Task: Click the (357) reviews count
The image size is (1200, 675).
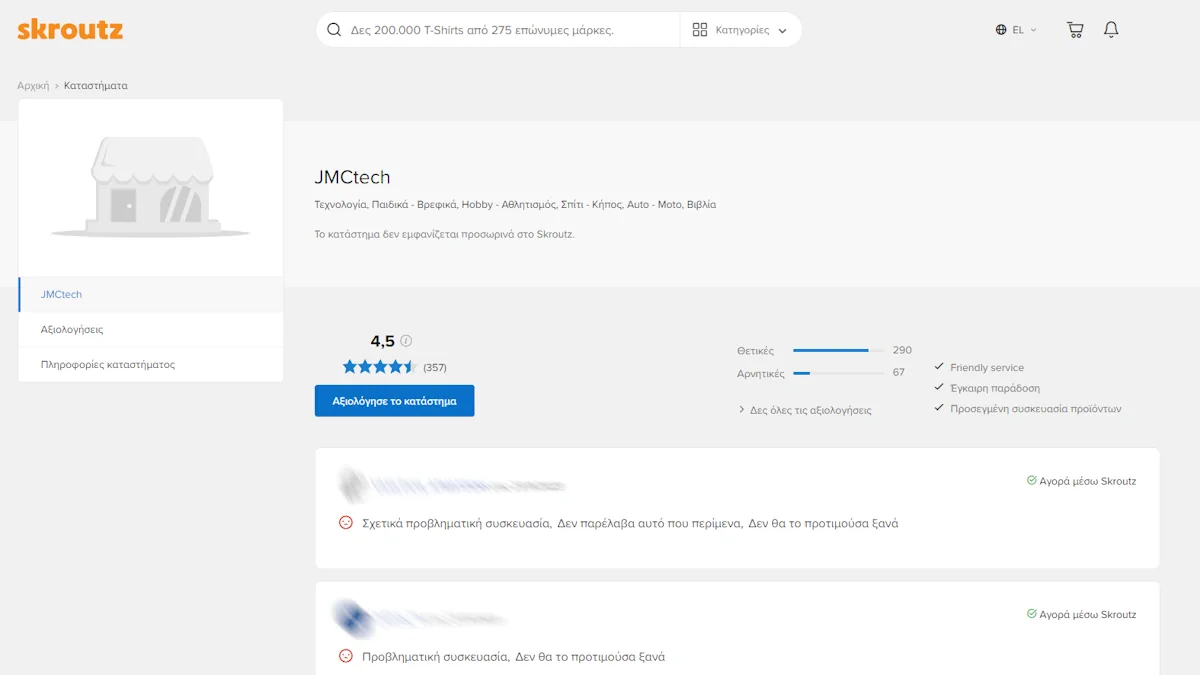Action: click(x=435, y=367)
